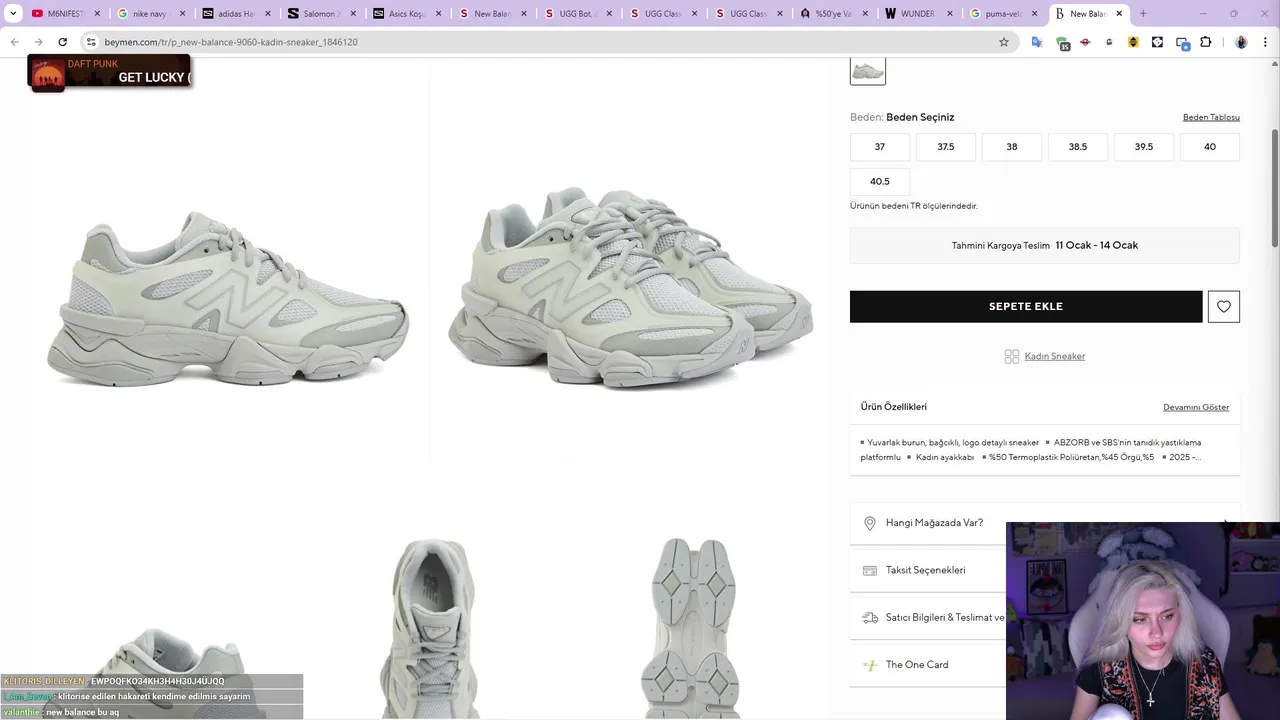The width and height of the screenshot is (1280, 720).
Task: Select the grey color variant thumbnail
Action: tap(868, 70)
